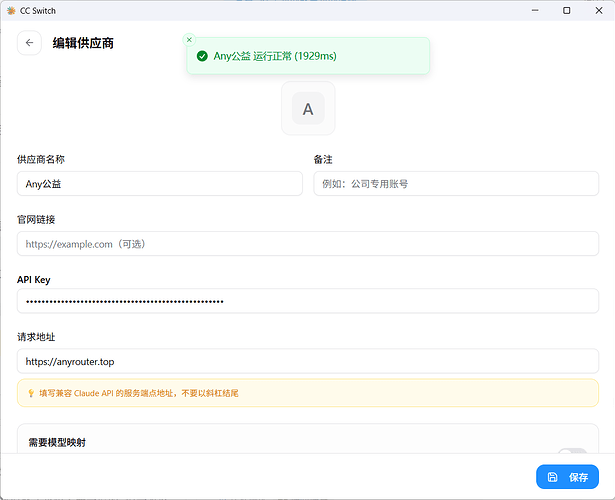Edit the 供应商名称 field containing Any公益
This screenshot has width=615, height=500.
[160, 184]
